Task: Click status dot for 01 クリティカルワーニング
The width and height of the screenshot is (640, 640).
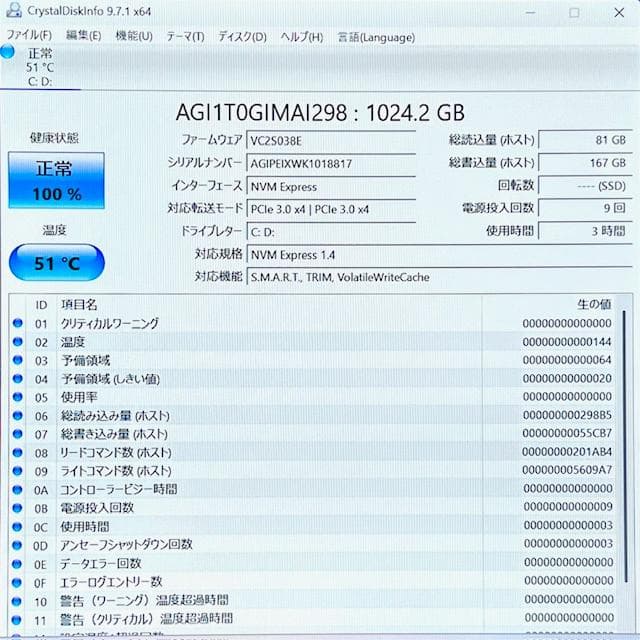Action: [x=18, y=323]
